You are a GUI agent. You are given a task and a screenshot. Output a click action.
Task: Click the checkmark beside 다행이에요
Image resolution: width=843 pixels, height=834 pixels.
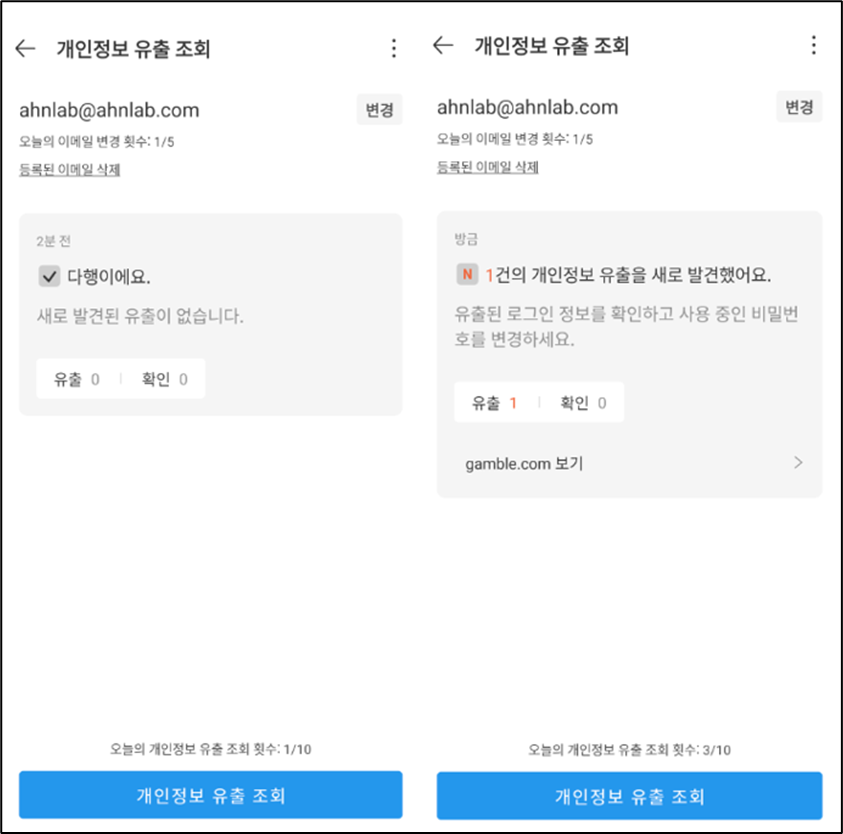(48, 277)
